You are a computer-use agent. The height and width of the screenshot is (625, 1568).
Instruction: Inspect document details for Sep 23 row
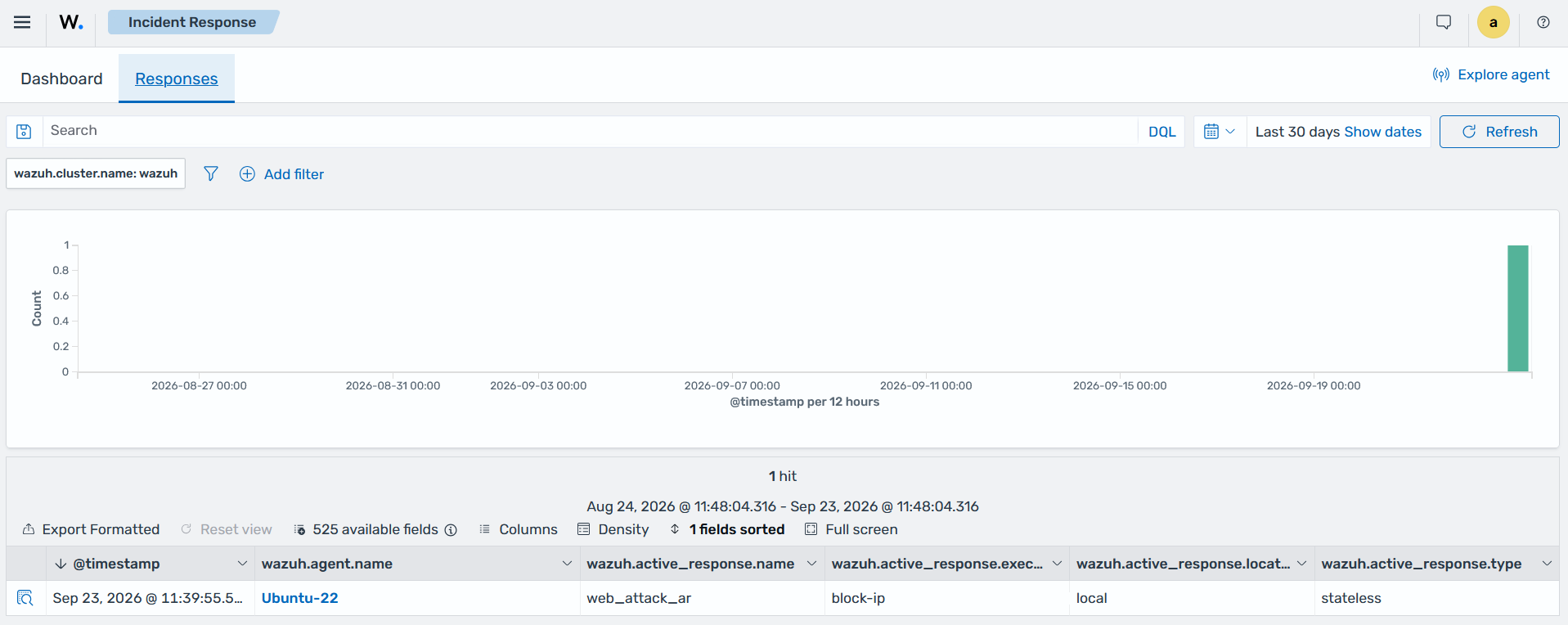click(25, 598)
